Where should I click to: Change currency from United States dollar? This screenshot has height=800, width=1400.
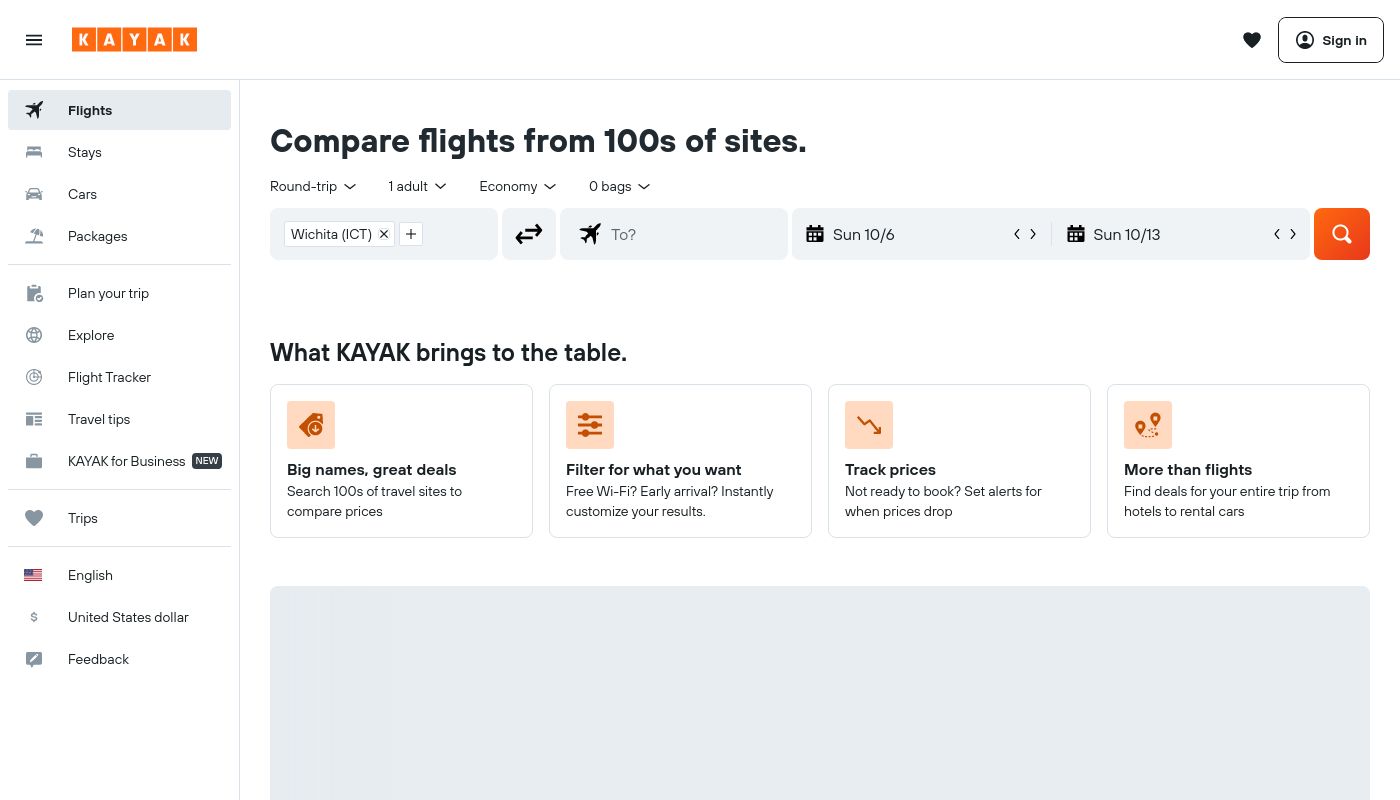(x=119, y=617)
